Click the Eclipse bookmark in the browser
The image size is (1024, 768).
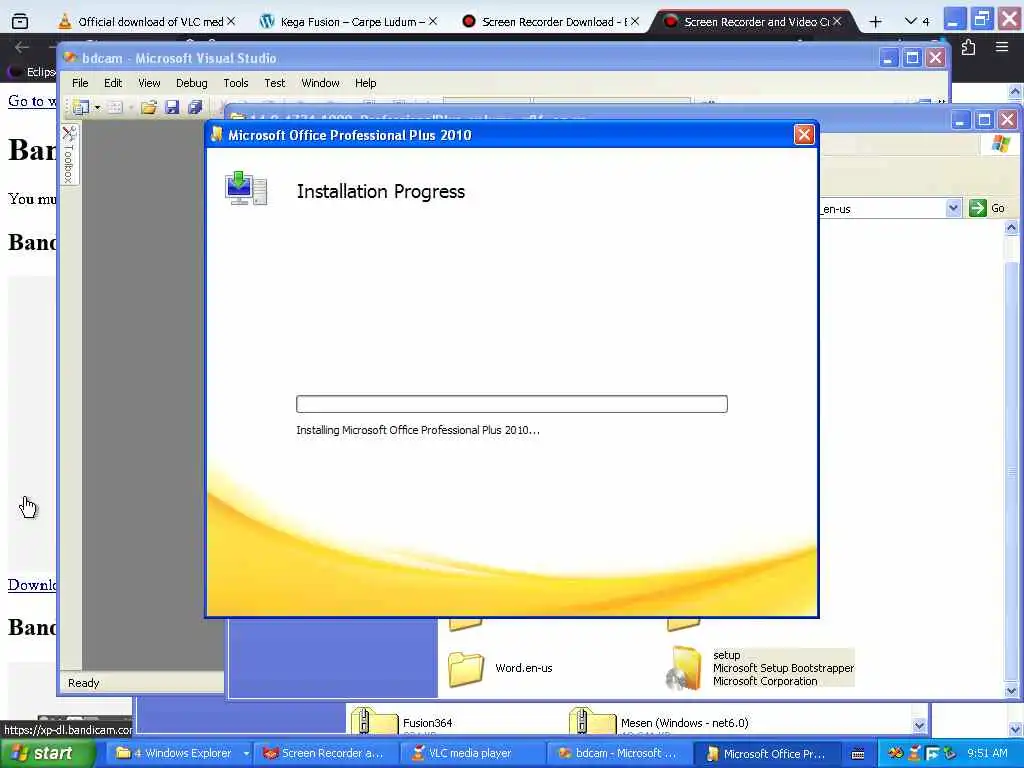pyautogui.click(x=33, y=72)
